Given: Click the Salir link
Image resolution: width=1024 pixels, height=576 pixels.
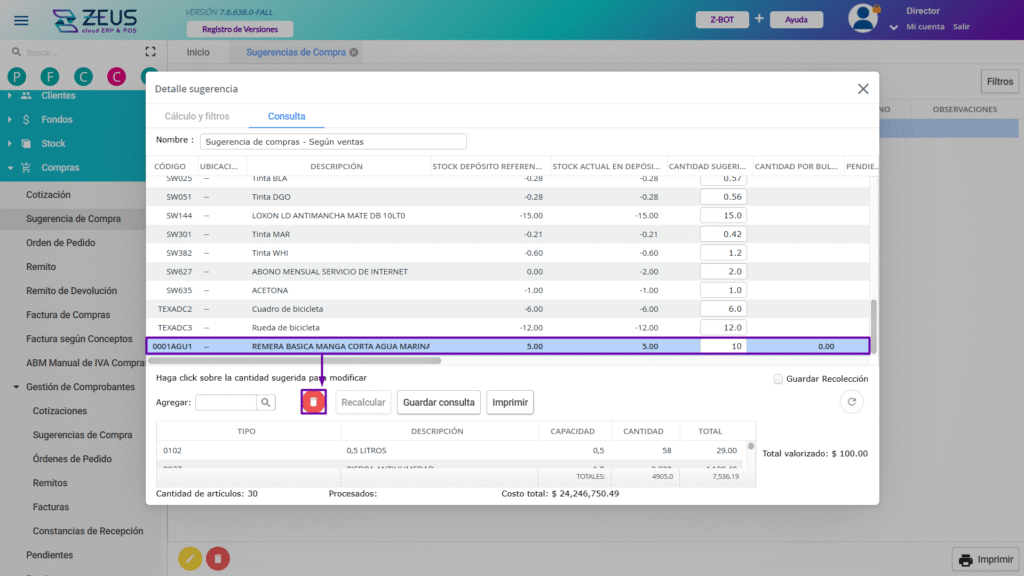Looking at the screenshot, I should click(961, 27).
